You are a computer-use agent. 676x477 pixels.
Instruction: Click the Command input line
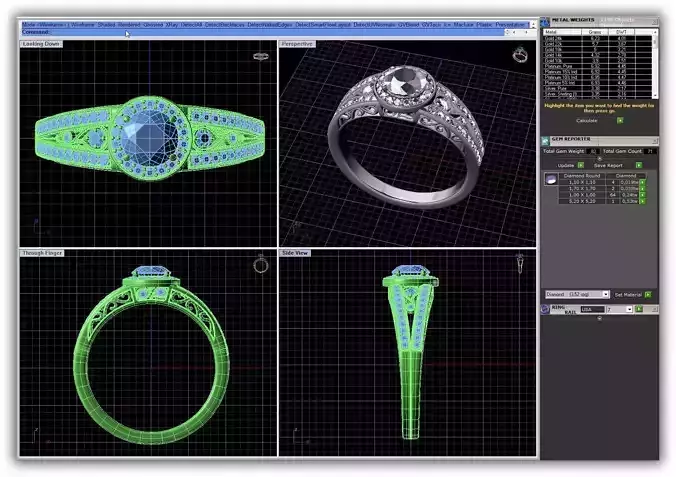point(263,32)
